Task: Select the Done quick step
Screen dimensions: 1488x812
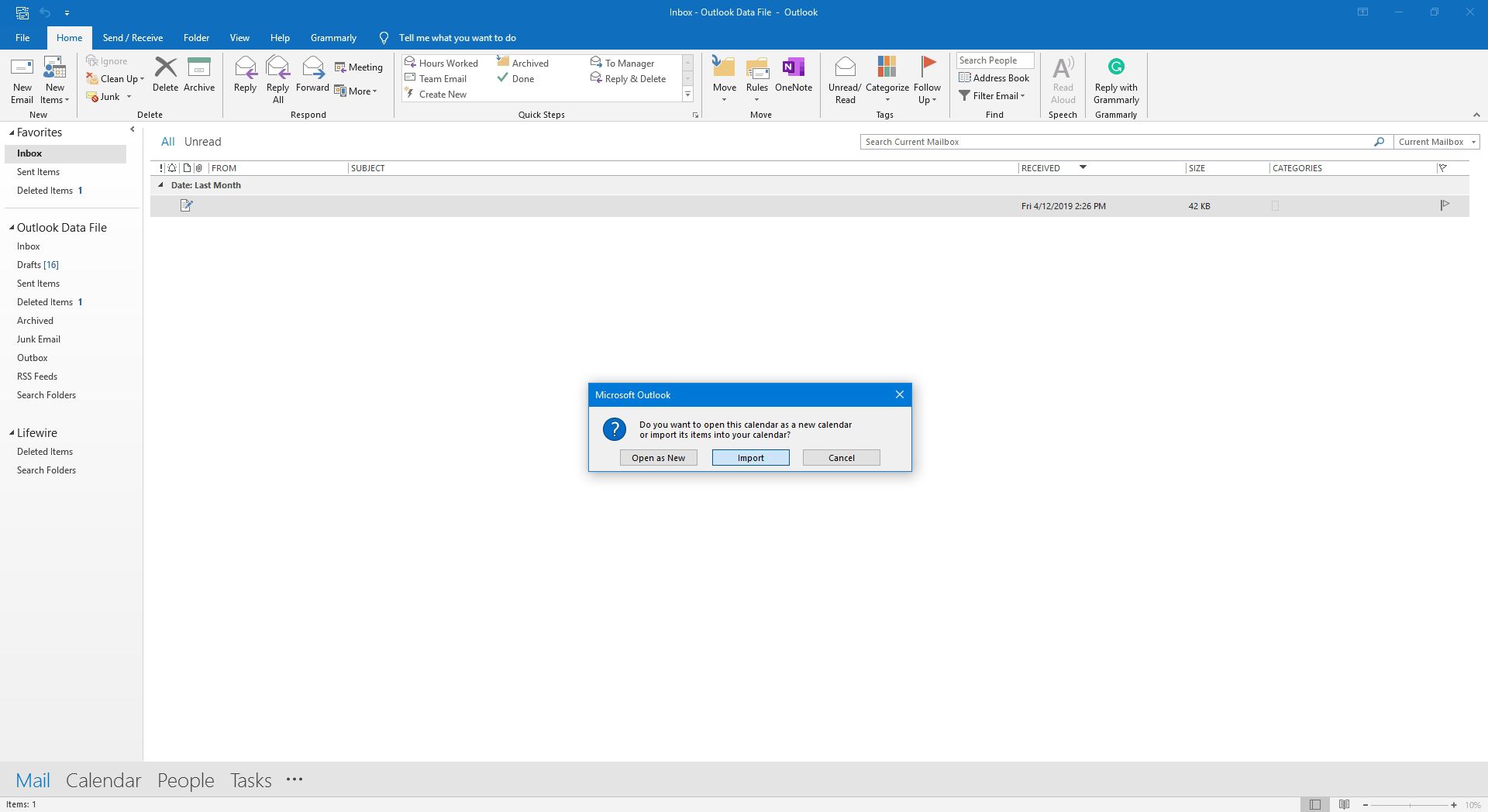Action: 516,78
